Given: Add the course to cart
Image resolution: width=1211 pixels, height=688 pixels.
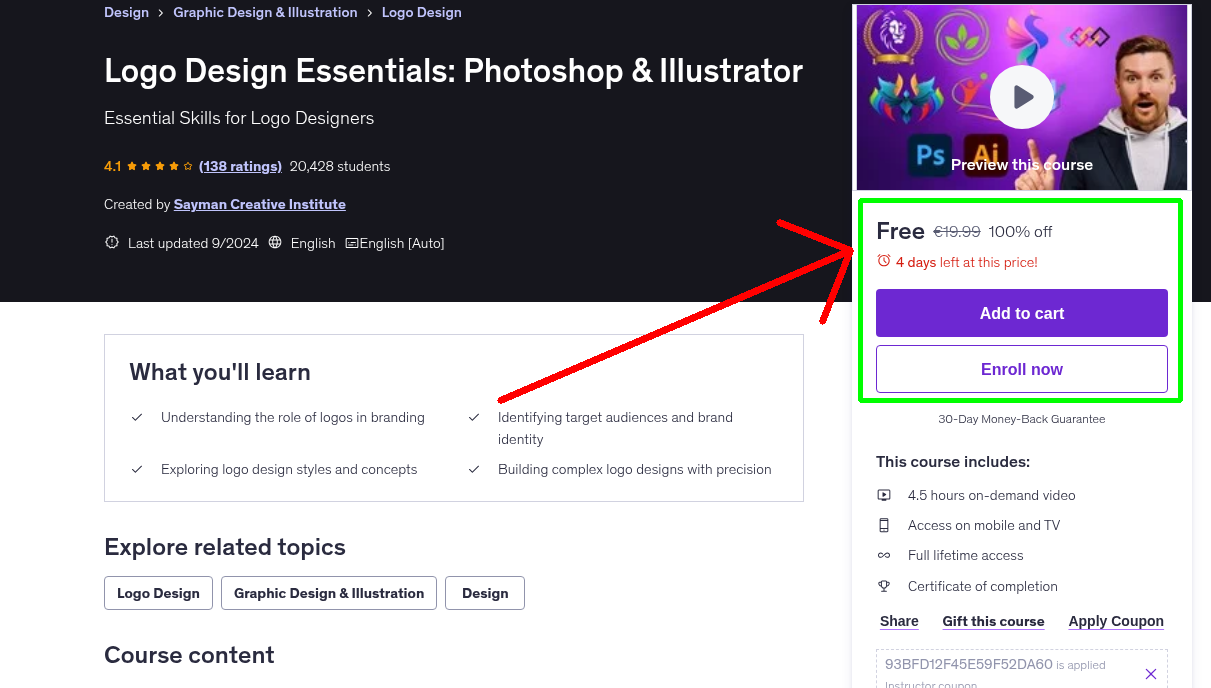Looking at the screenshot, I should 1021,312.
